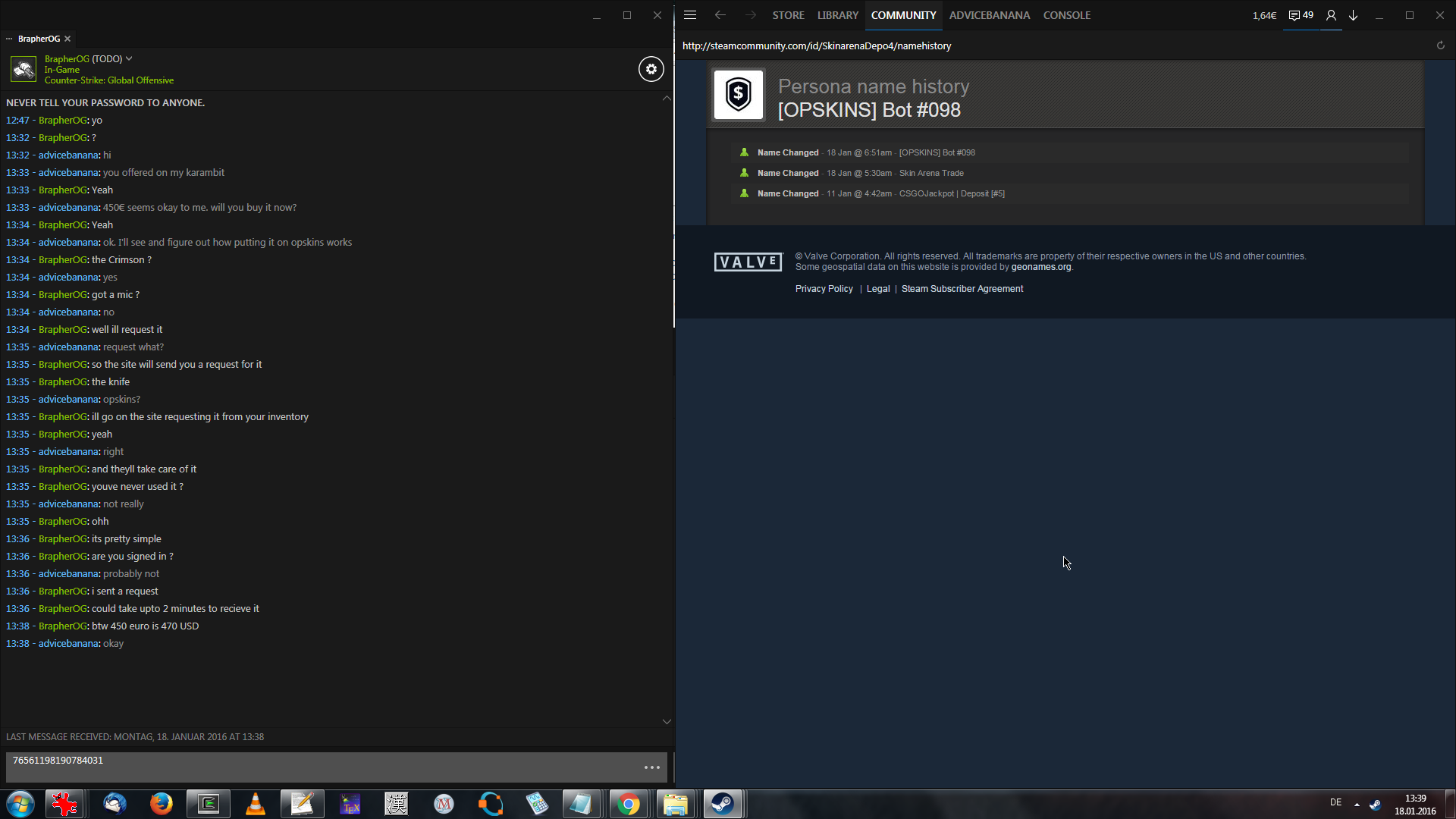Close the BrapherOG chat tab

(x=67, y=39)
